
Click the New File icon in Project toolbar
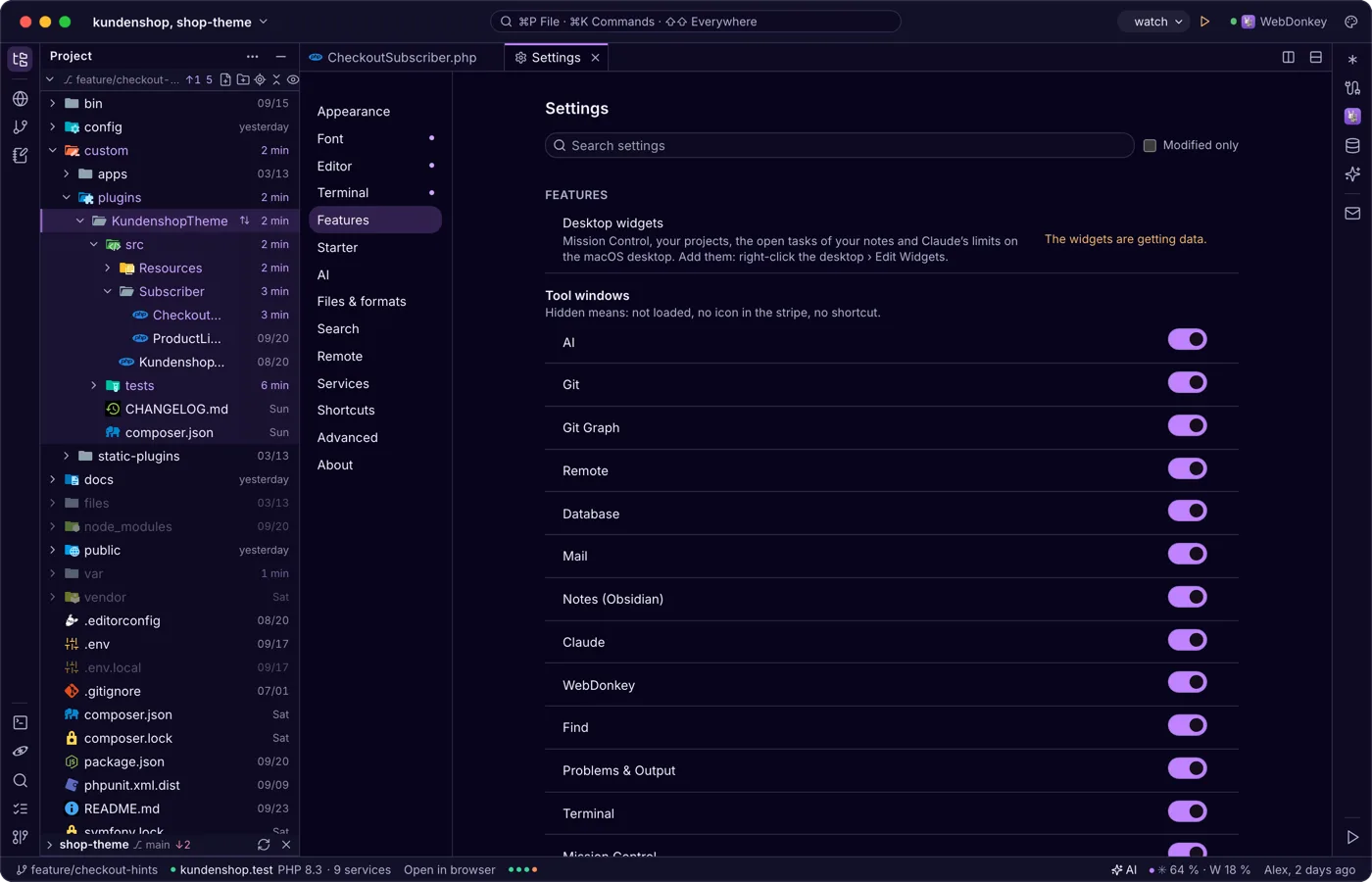tap(226, 79)
